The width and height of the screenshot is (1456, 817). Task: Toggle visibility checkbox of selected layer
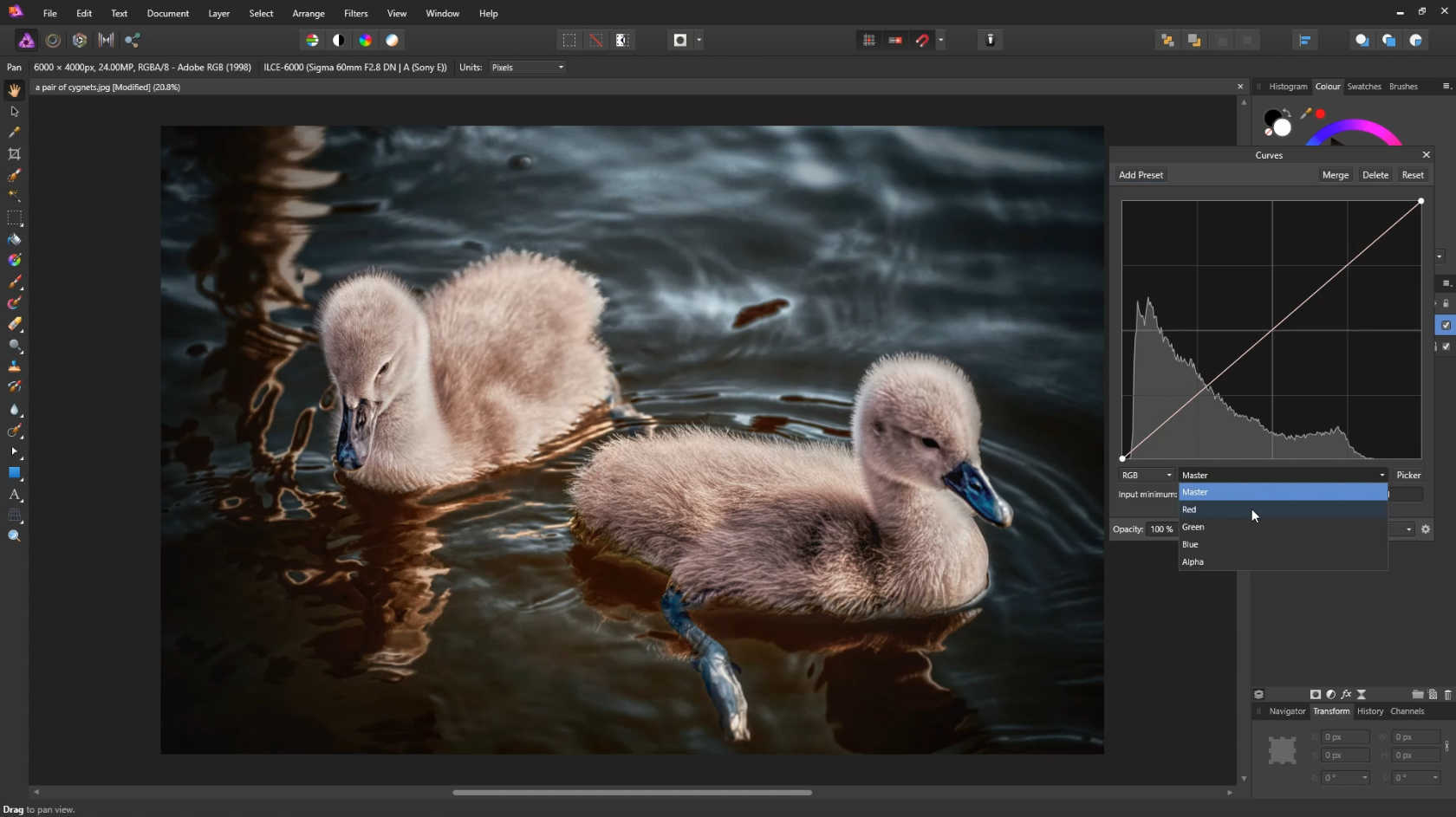click(x=1446, y=325)
